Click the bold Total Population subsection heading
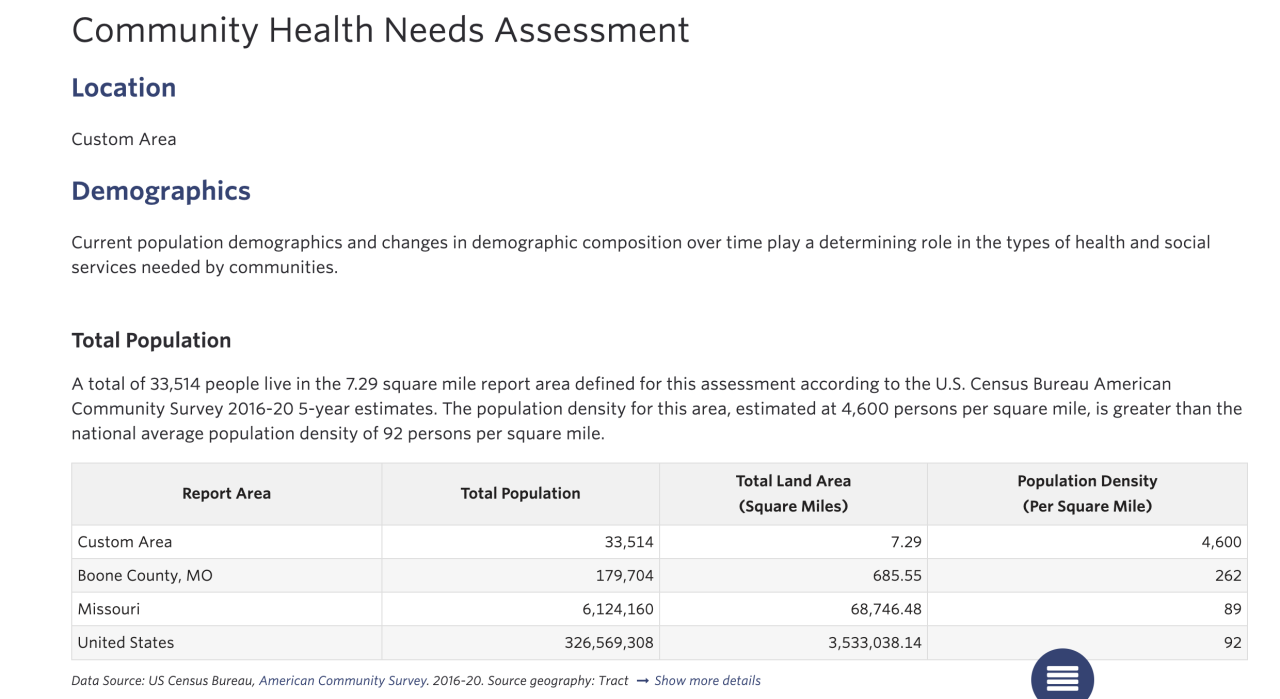 click(151, 340)
